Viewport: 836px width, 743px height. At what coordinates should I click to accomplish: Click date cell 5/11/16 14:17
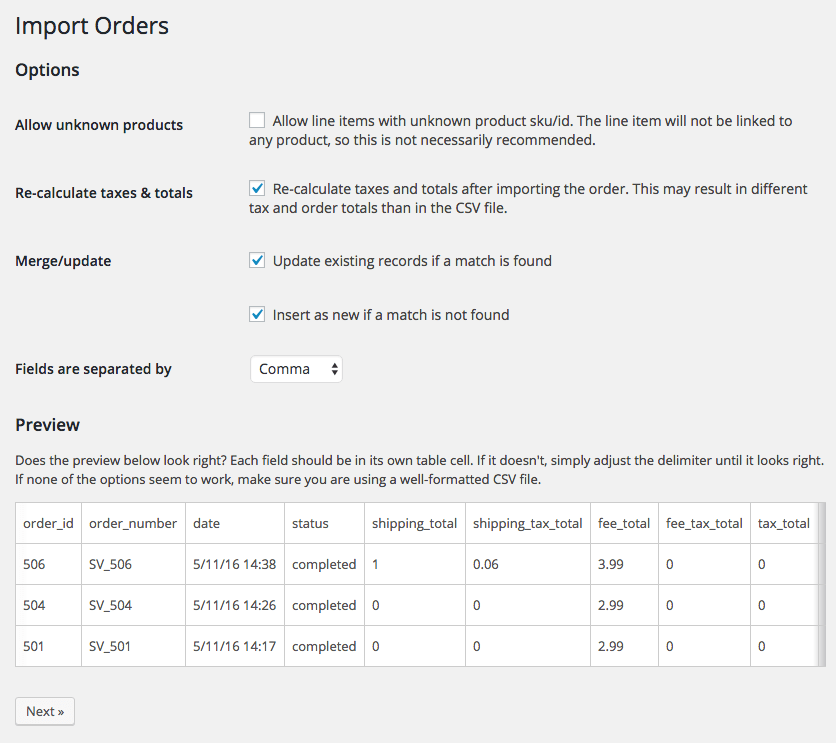pos(235,647)
